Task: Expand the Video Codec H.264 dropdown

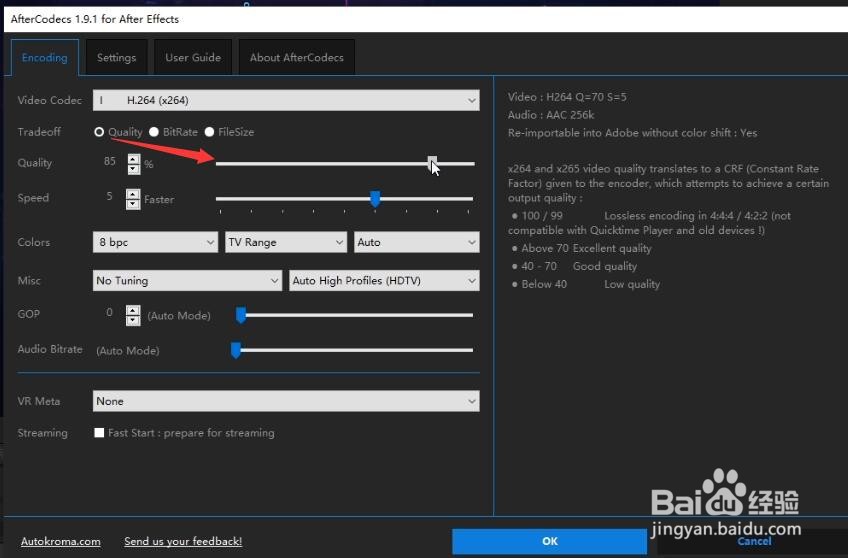Action: (286, 100)
